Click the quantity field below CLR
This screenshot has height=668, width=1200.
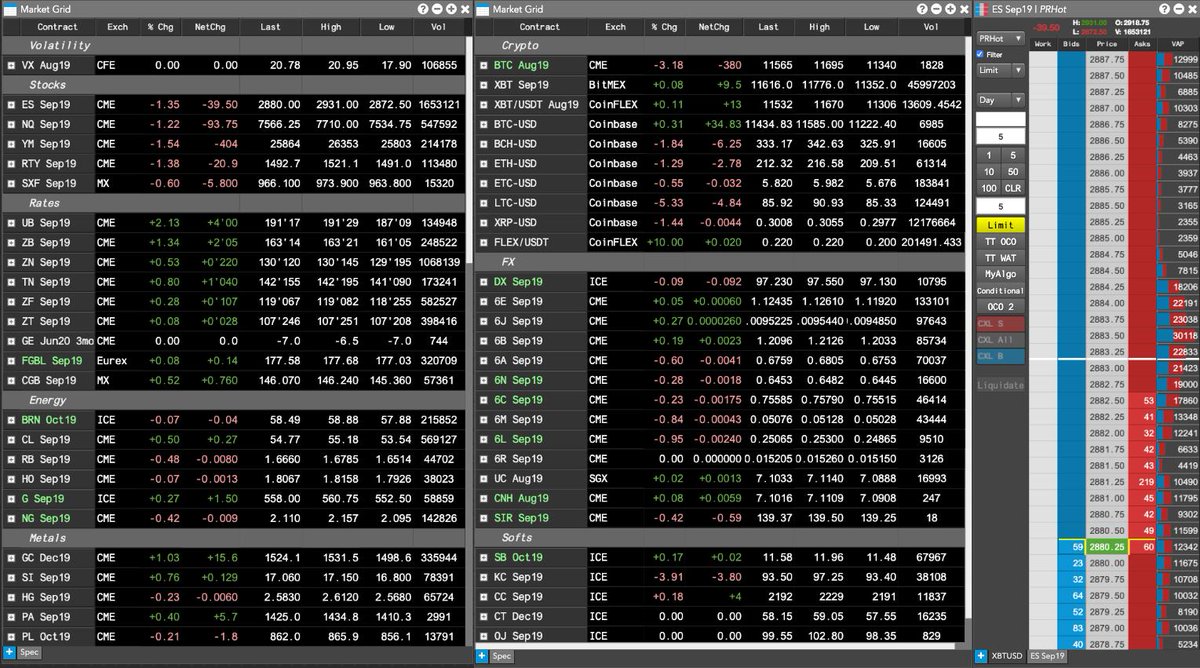coord(1000,207)
